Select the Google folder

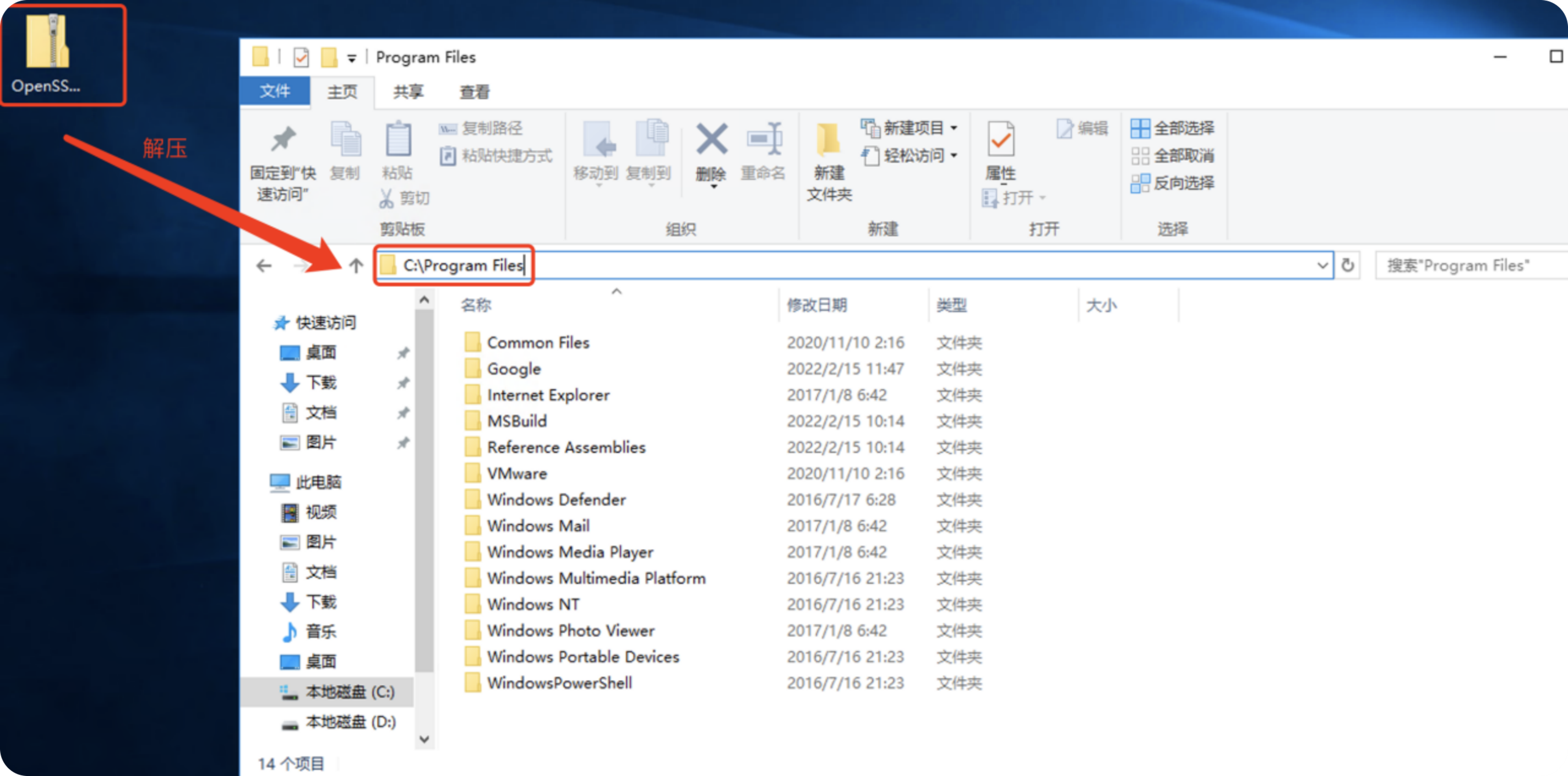pos(503,368)
